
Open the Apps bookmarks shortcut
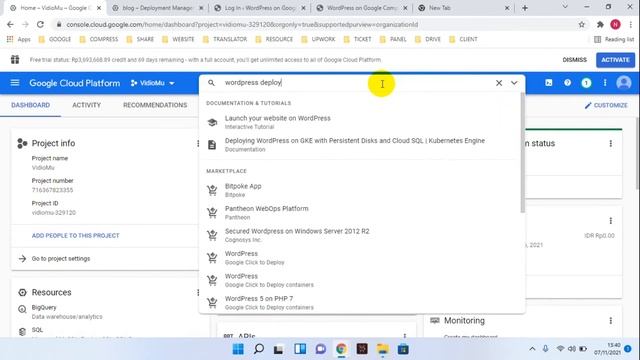pyautogui.click(x=19, y=39)
